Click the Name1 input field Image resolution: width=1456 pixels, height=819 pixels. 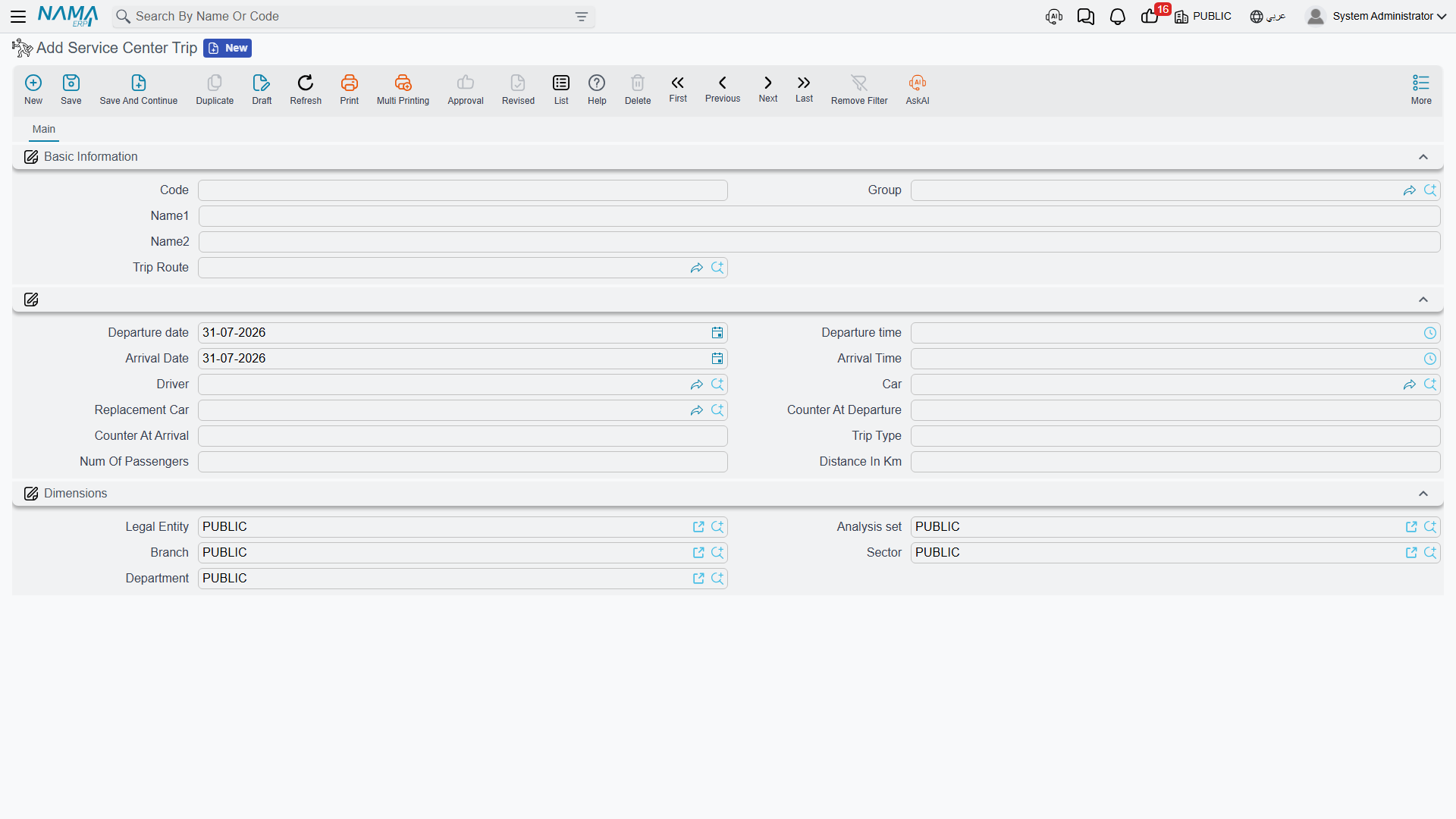pos(819,216)
